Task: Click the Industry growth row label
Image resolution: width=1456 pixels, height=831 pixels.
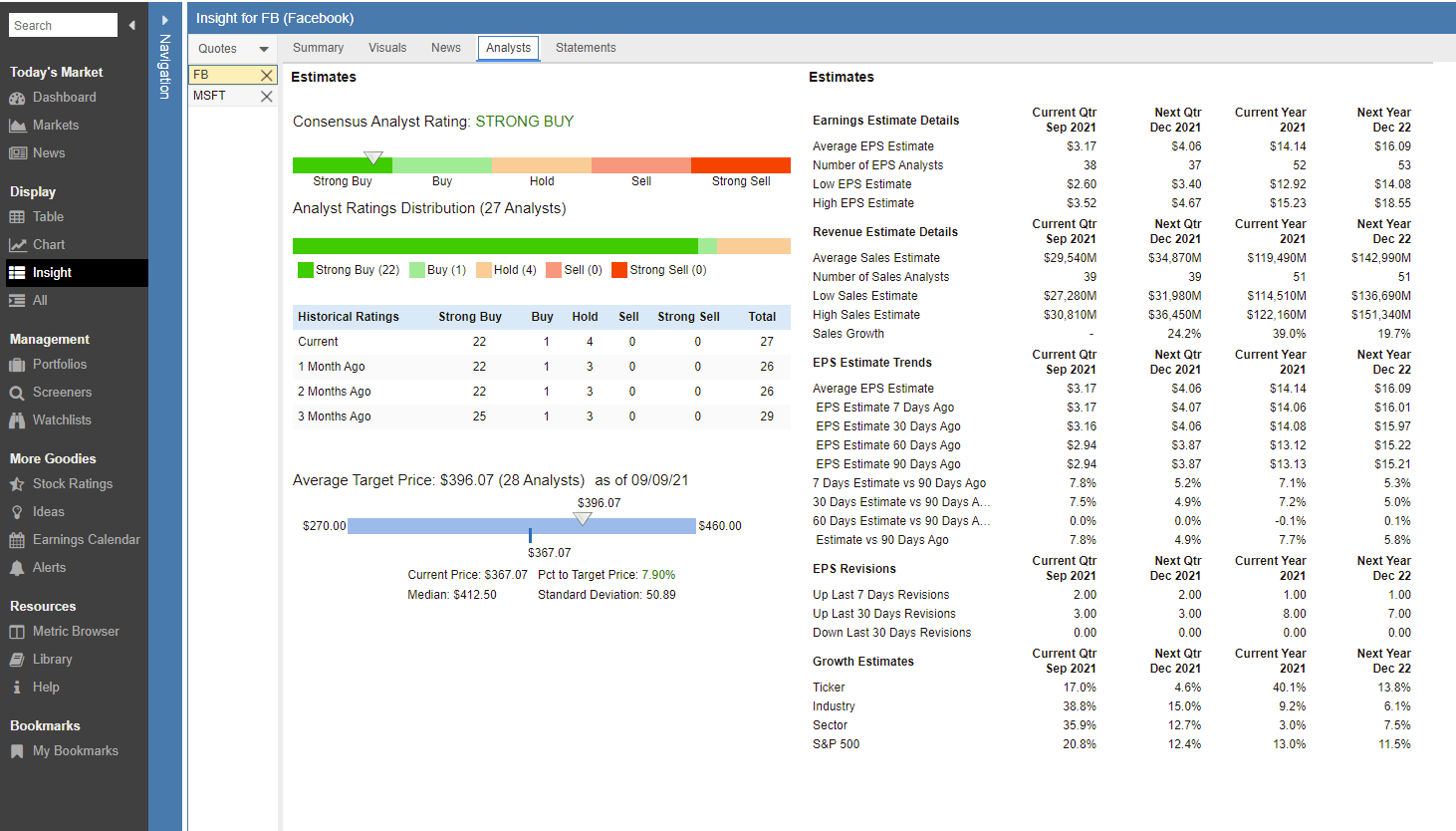Action: [x=834, y=706]
